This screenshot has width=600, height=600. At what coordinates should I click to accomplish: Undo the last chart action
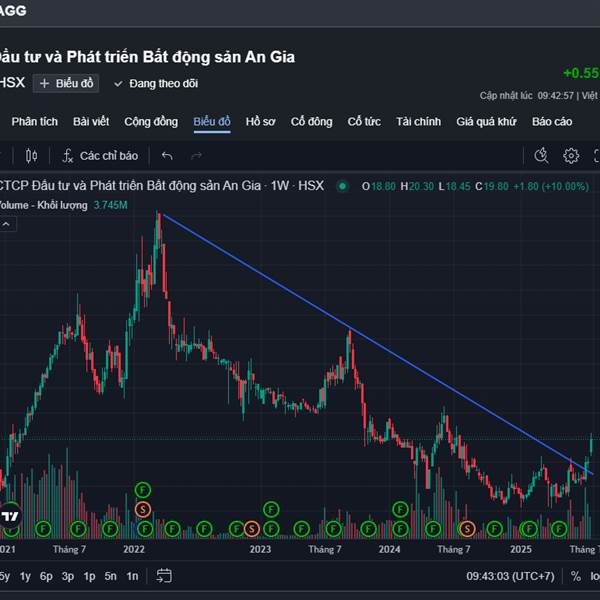pos(167,156)
